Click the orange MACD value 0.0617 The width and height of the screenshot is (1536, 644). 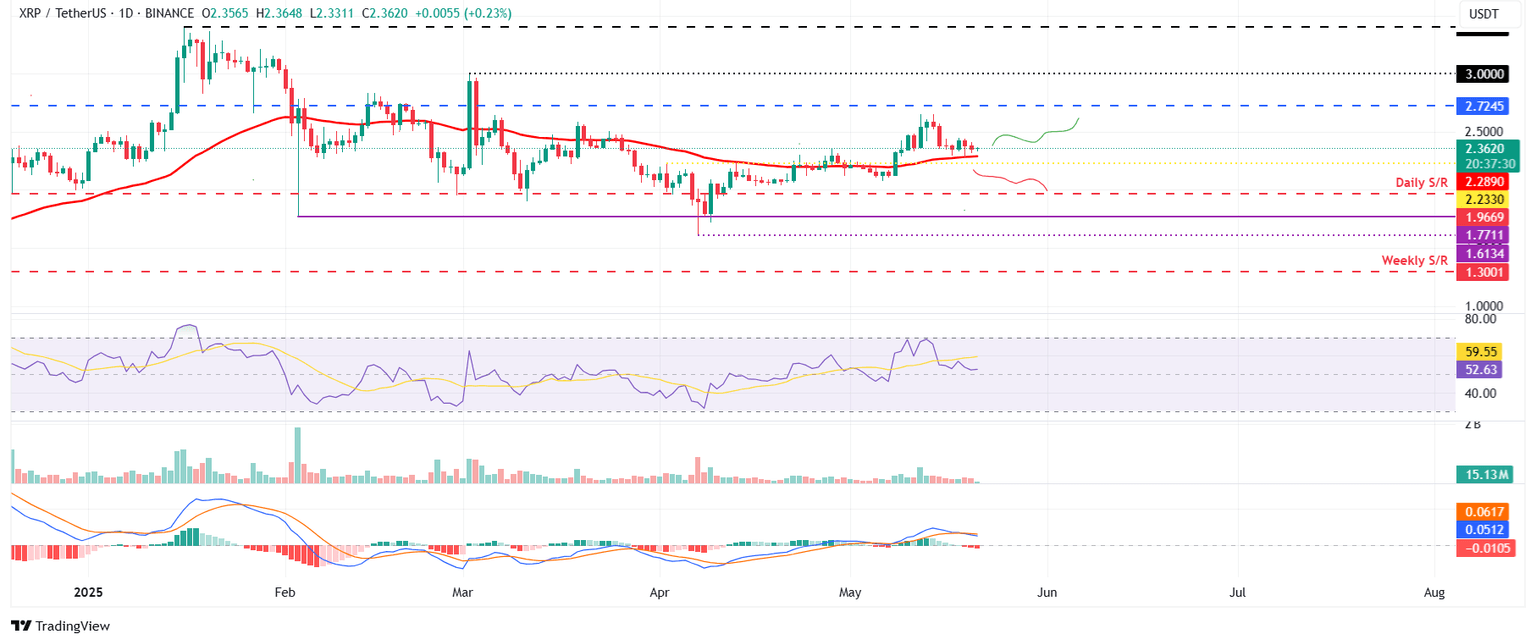[x=1485, y=511]
